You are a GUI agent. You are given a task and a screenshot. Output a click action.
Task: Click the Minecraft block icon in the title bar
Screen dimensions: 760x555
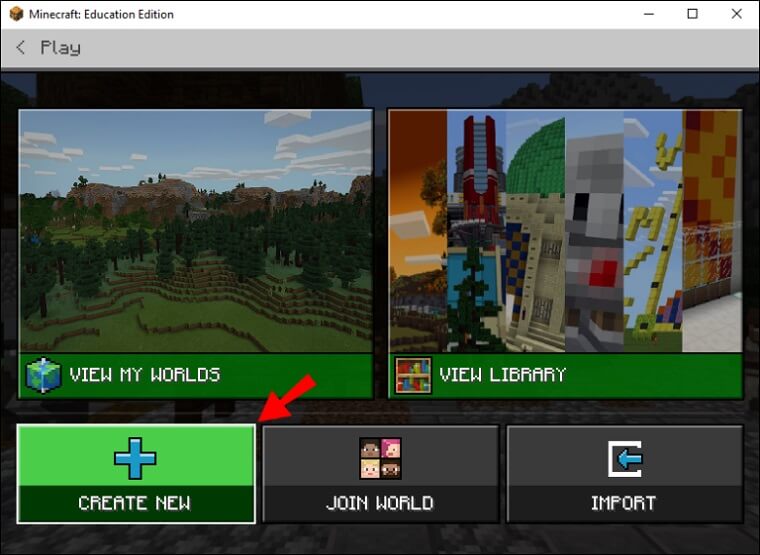pyautogui.click(x=16, y=14)
